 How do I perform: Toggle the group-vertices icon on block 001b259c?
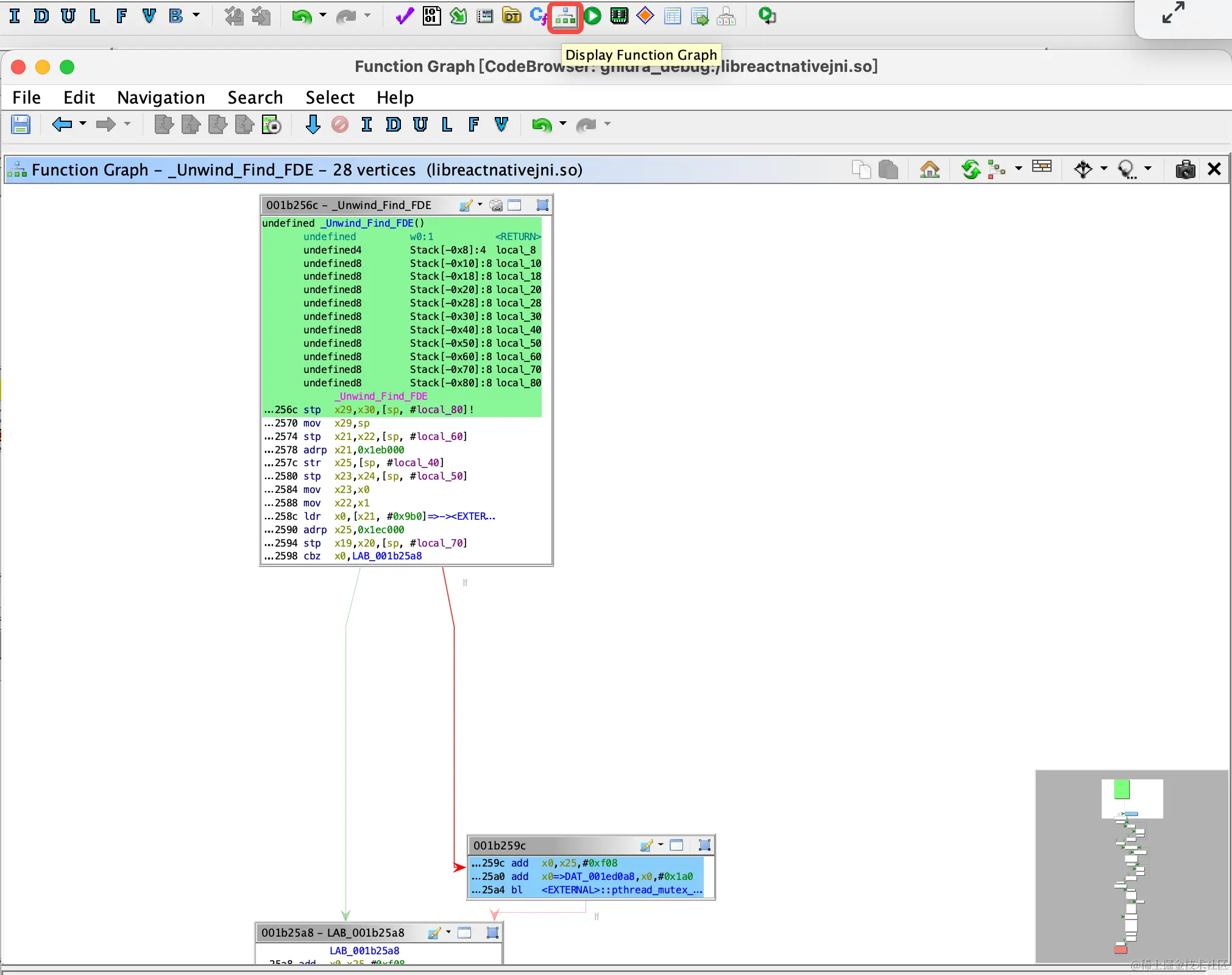click(704, 845)
